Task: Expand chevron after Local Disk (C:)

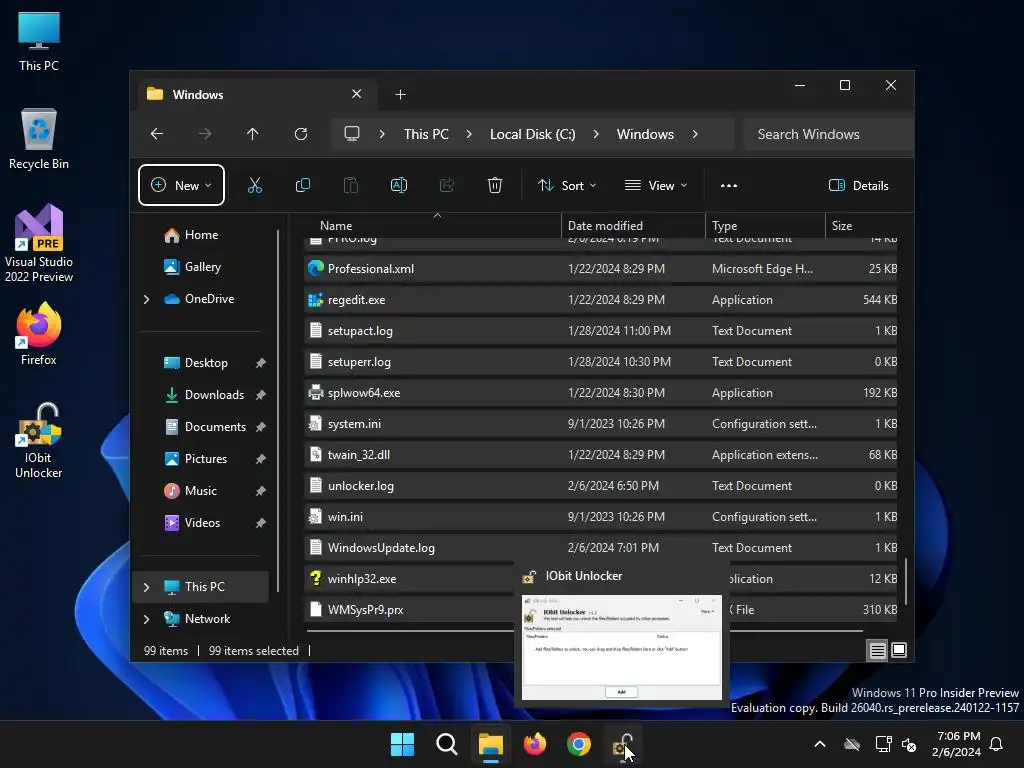Action: [x=596, y=134]
